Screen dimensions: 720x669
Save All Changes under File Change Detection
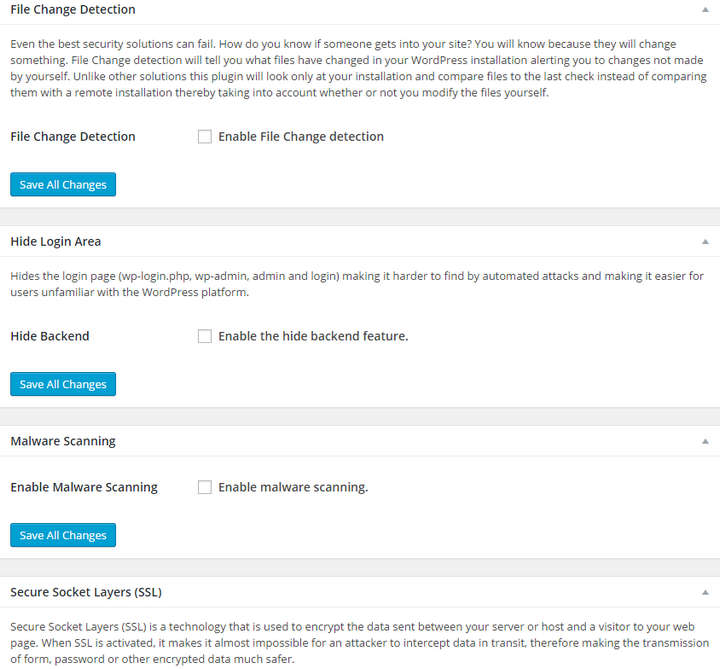(x=63, y=185)
